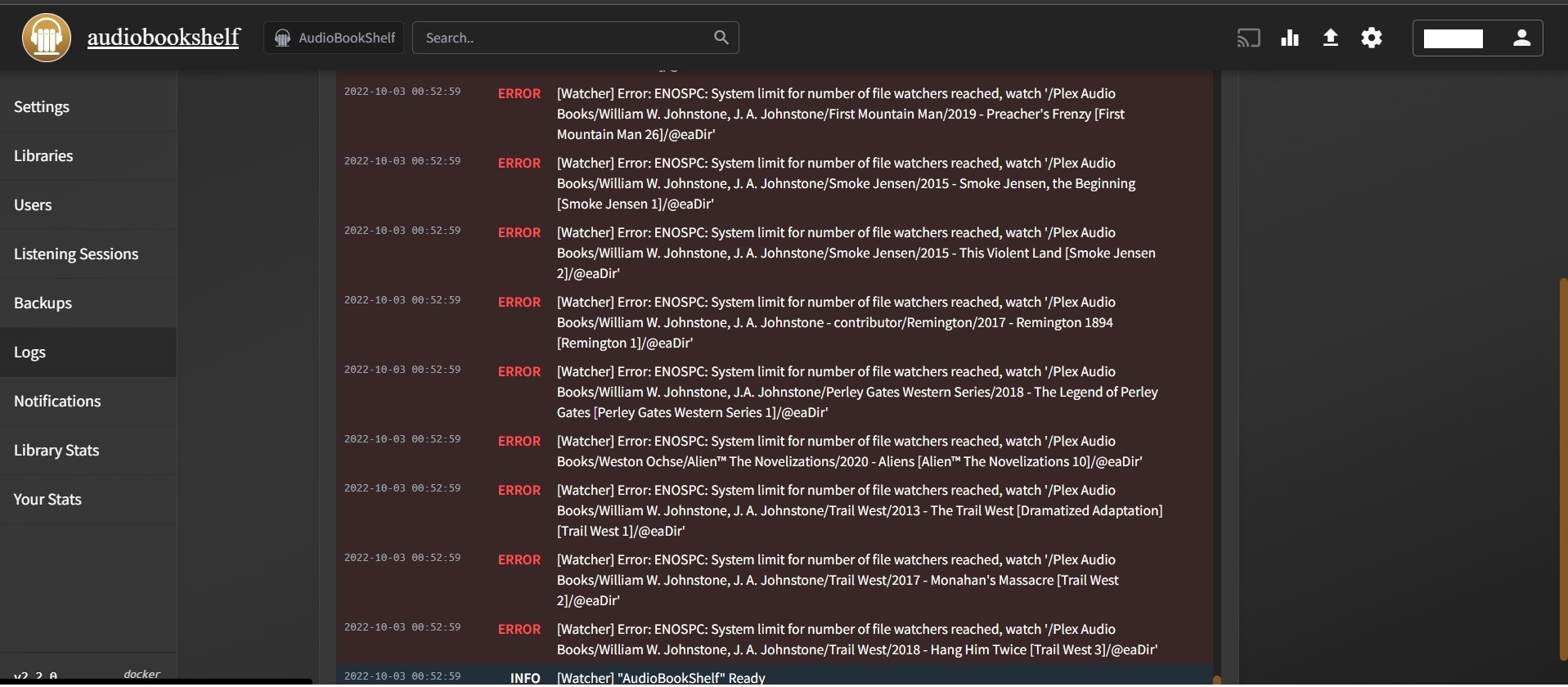The height and width of the screenshot is (687, 1568).
Task: Select Logs in sidebar
Action: 88,352
